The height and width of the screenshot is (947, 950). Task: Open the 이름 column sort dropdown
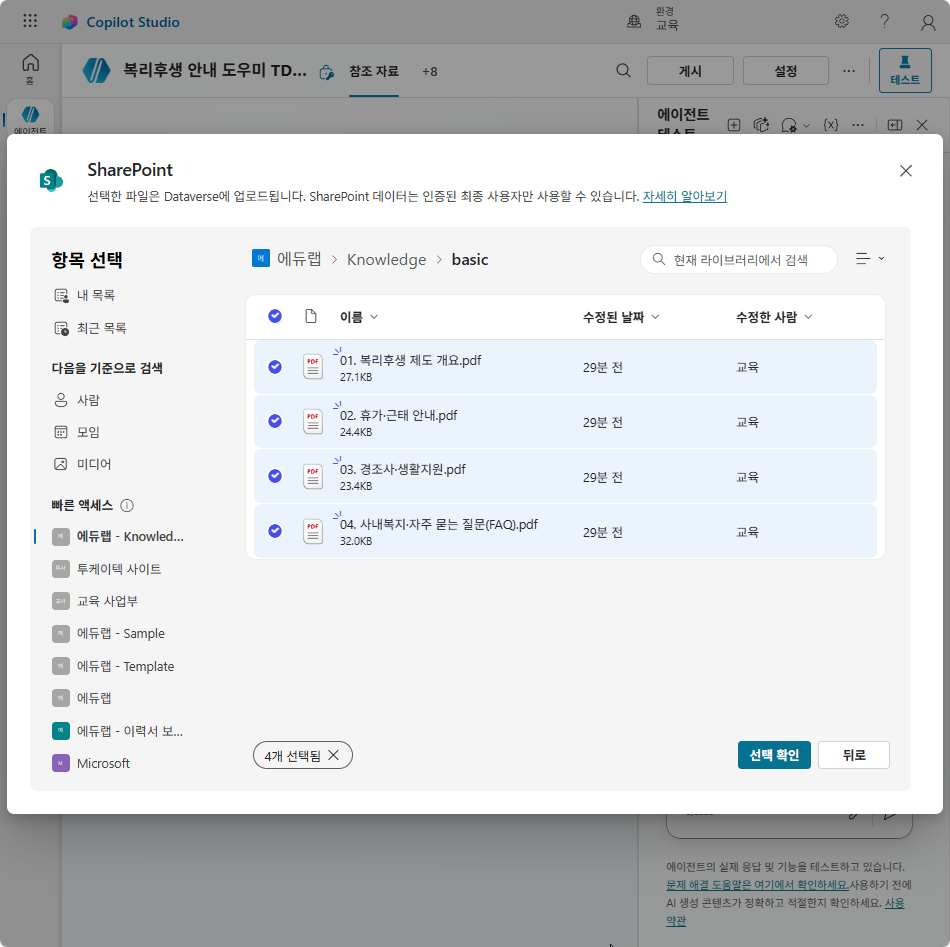(x=359, y=317)
